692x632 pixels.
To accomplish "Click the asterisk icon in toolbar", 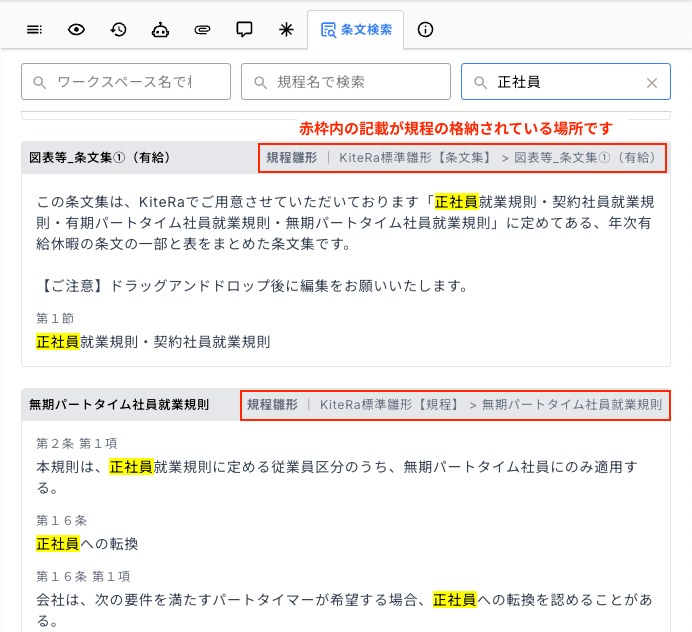I will (286, 30).
